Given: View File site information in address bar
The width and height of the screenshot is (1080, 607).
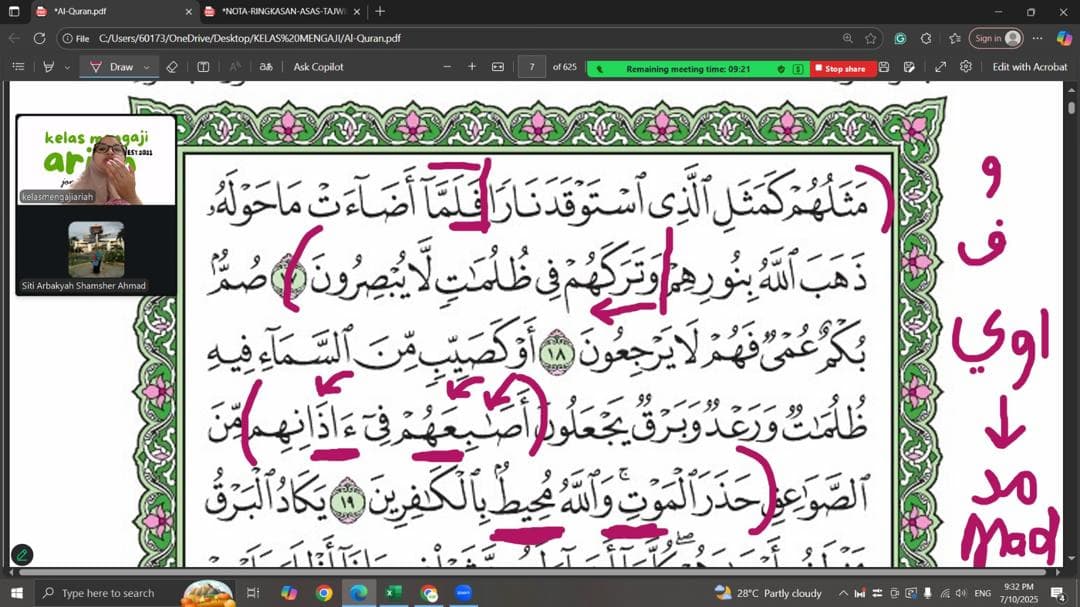Looking at the screenshot, I should click(x=76, y=39).
